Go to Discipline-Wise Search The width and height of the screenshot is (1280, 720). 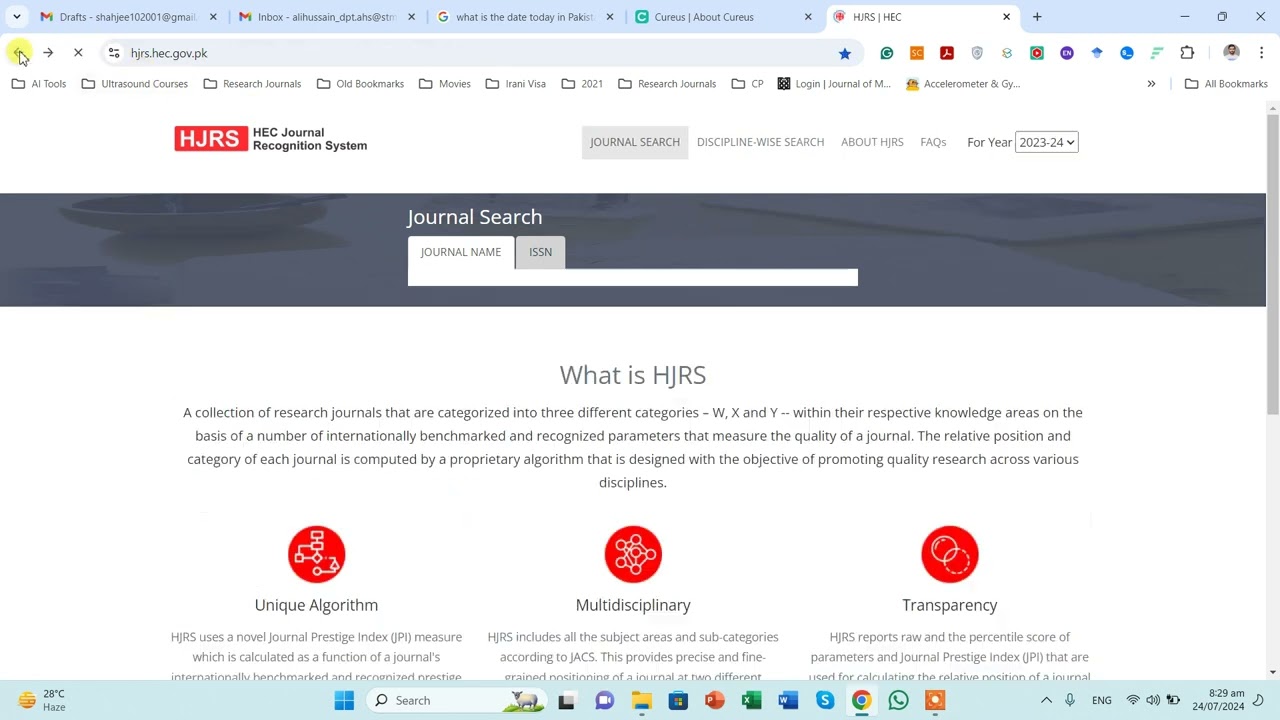[760, 142]
